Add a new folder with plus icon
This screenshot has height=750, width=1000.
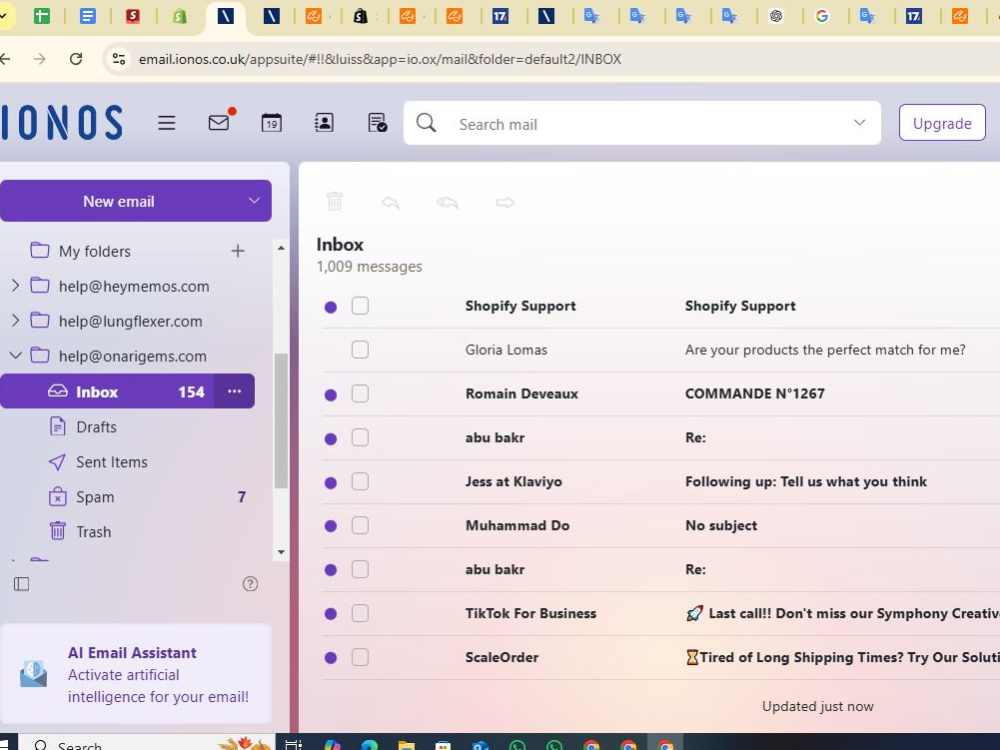238,251
